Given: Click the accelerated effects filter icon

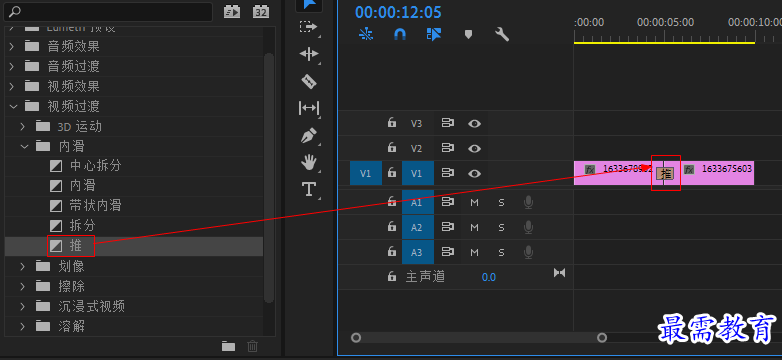Looking at the screenshot, I should click(232, 11).
